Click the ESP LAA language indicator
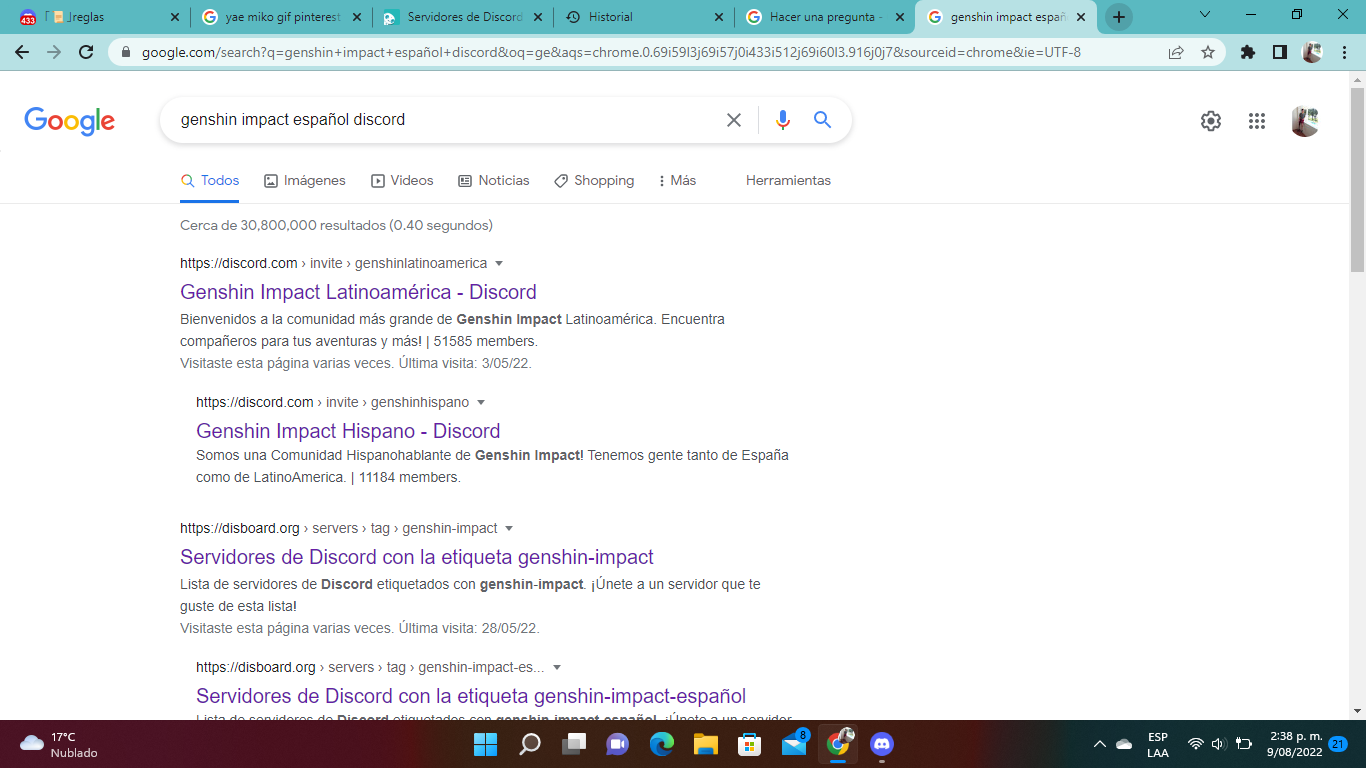This screenshot has height=768, width=1366. coord(1158,744)
